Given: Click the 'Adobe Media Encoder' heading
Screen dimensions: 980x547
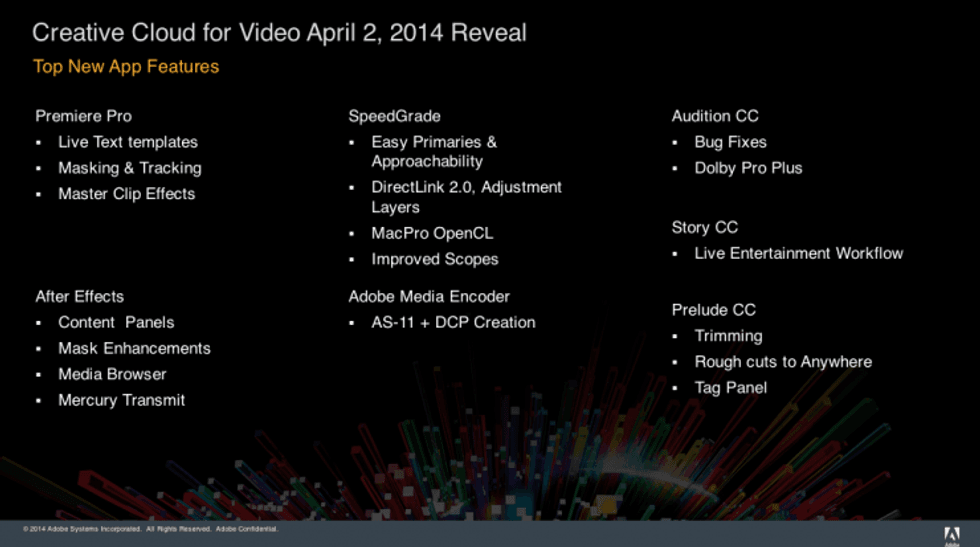Looking at the screenshot, I should pos(429,296).
